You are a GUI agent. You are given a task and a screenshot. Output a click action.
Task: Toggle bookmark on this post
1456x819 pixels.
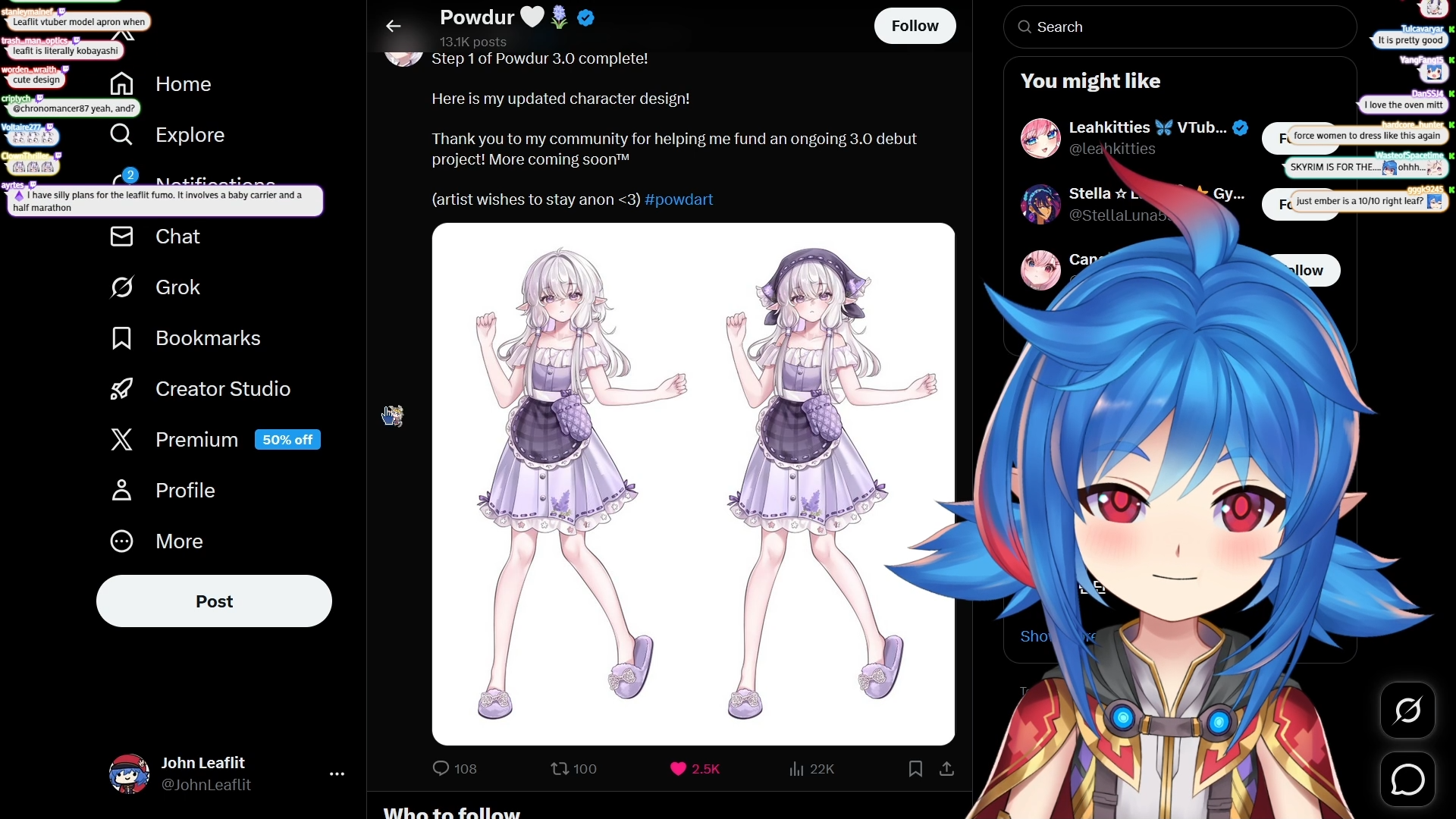(x=915, y=769)
